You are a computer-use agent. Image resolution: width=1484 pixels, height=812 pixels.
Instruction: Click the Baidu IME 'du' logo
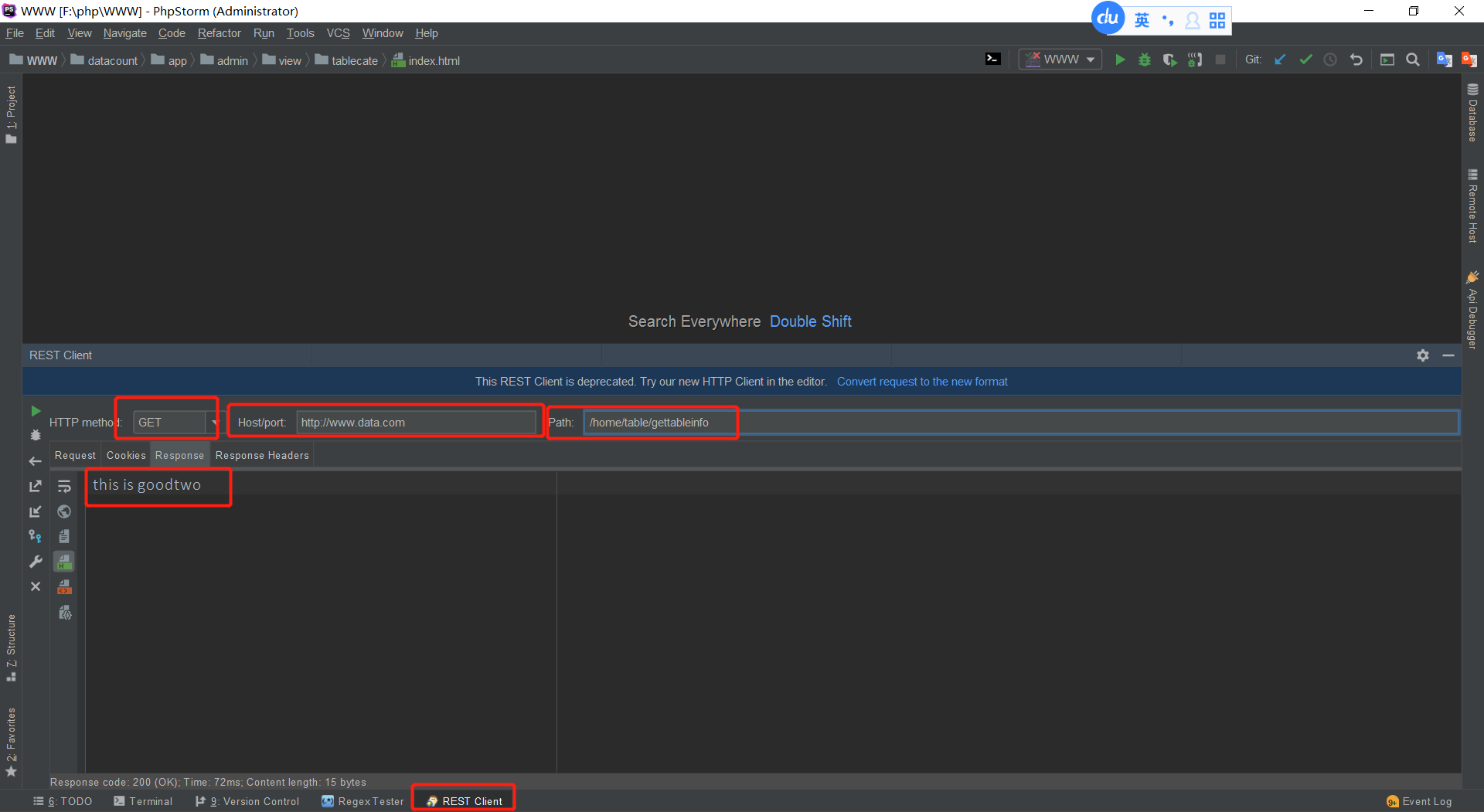click(x=1108, y=18)
